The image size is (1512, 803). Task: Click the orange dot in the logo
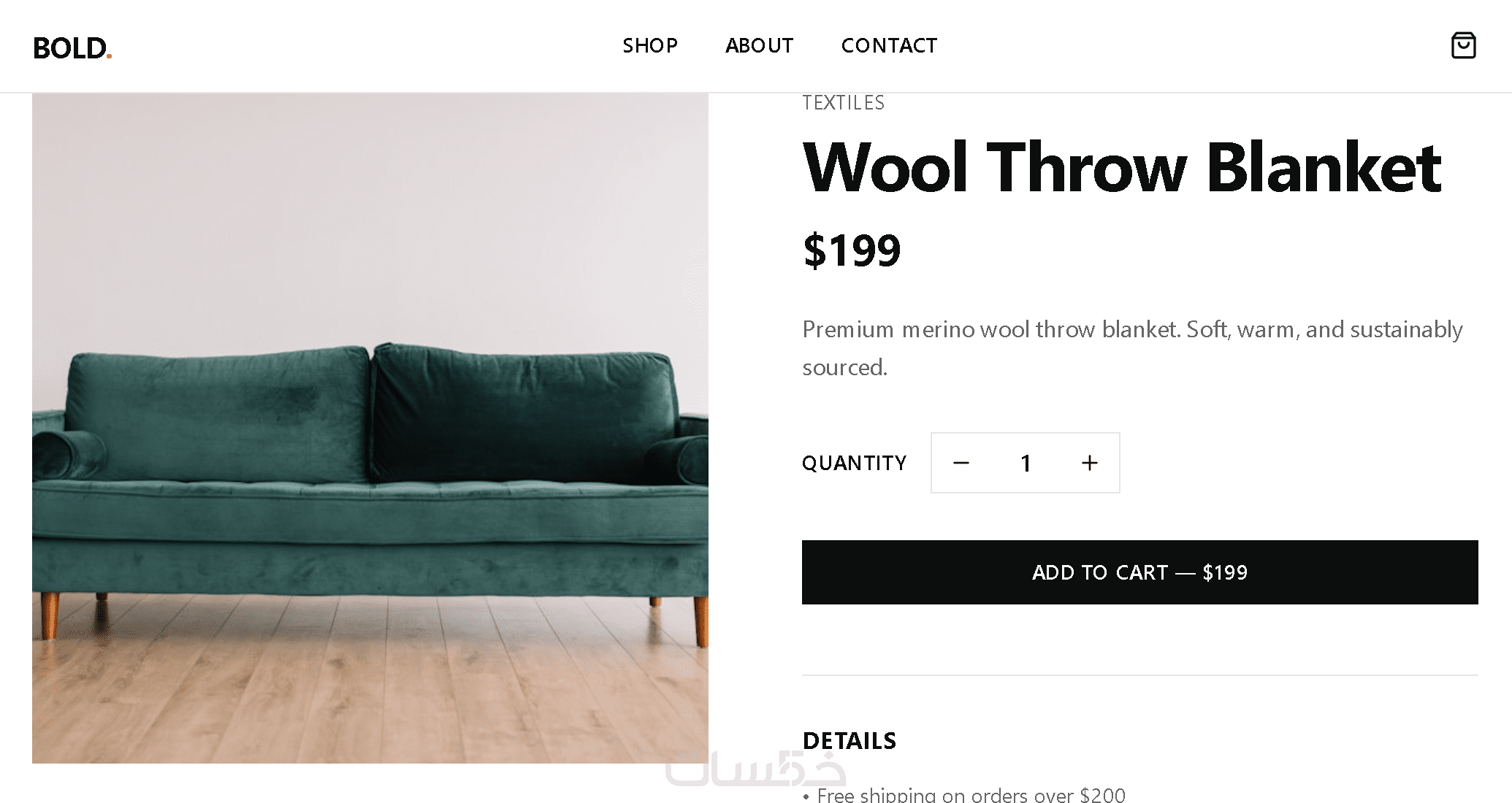tap(109, 55)
